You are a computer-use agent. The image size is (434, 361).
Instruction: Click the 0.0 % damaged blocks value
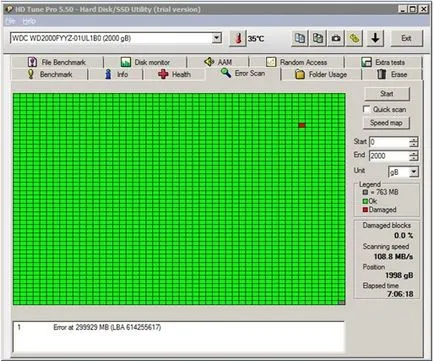[x=403, y=236]
